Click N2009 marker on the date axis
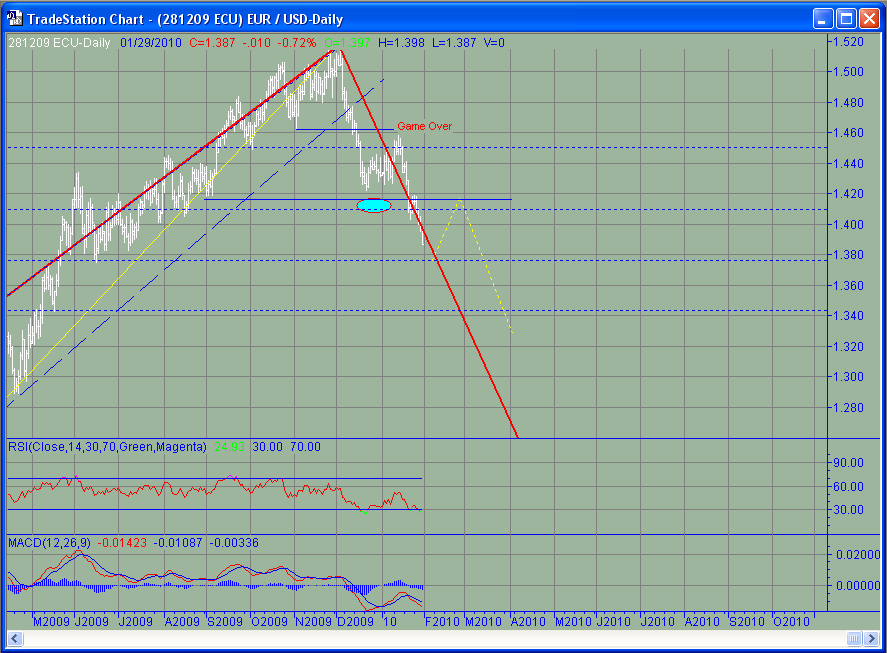 tap(315, 621)
